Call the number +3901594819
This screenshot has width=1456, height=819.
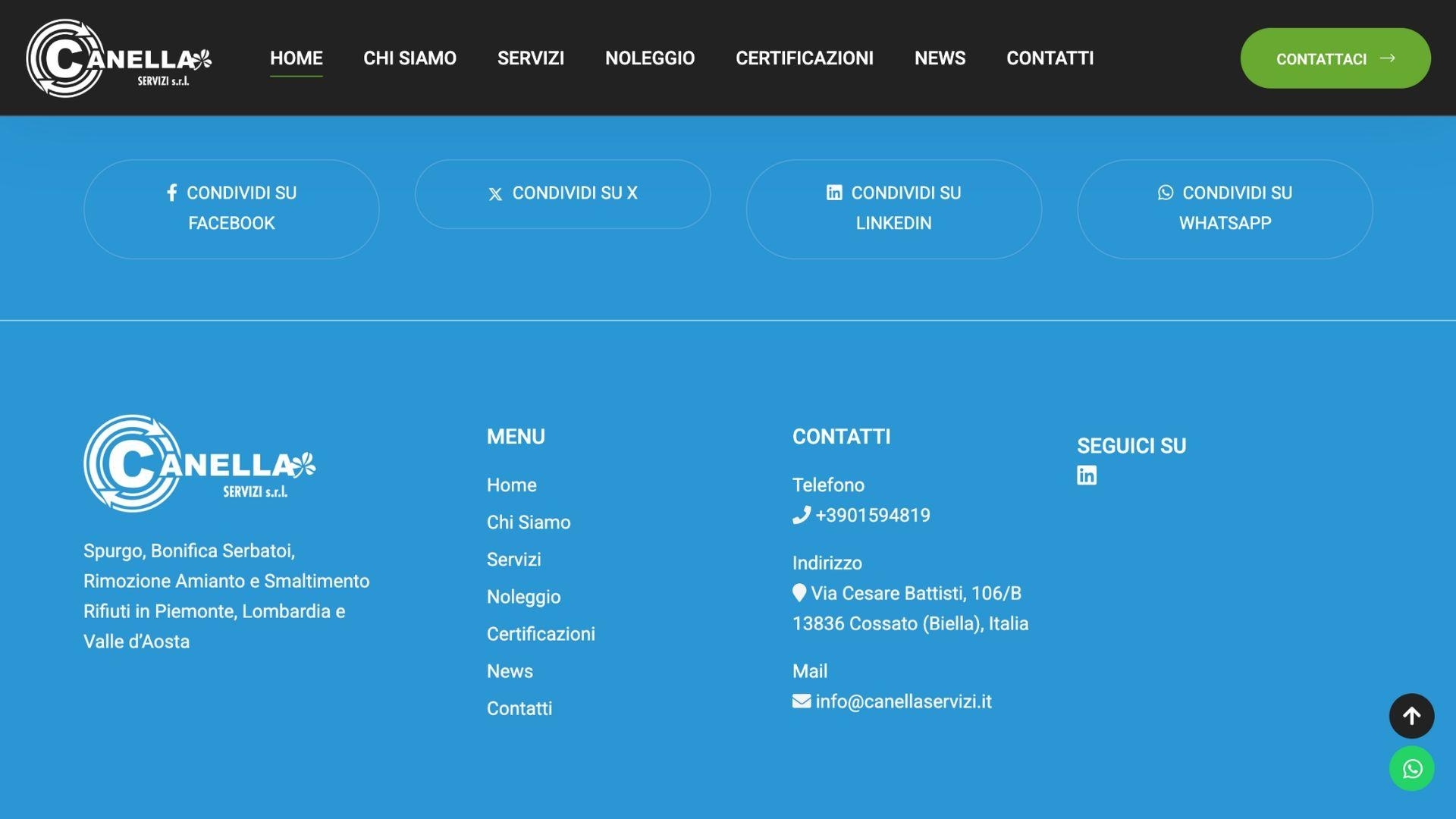point(873,515)
